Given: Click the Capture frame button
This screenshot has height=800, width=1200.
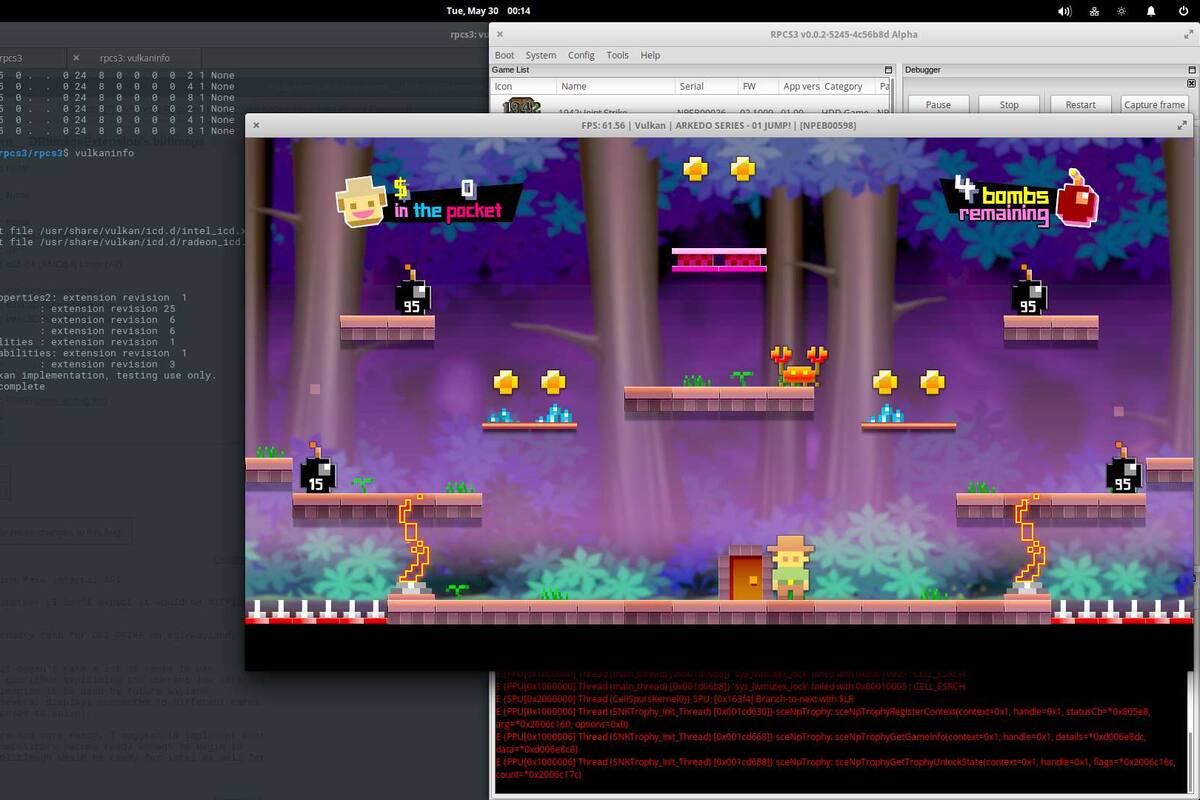Looking at the screenshot, I should [x=1154, y=104].
